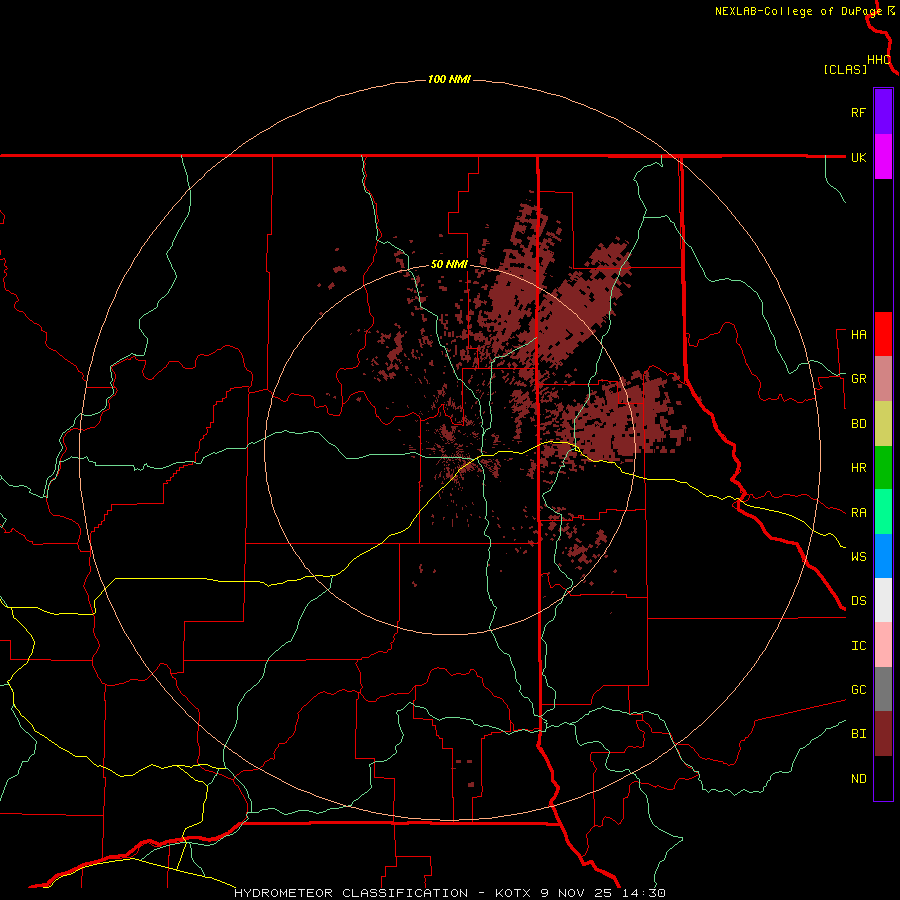
Task: Select the DS white legend swatch
Action: coord(883,600)
